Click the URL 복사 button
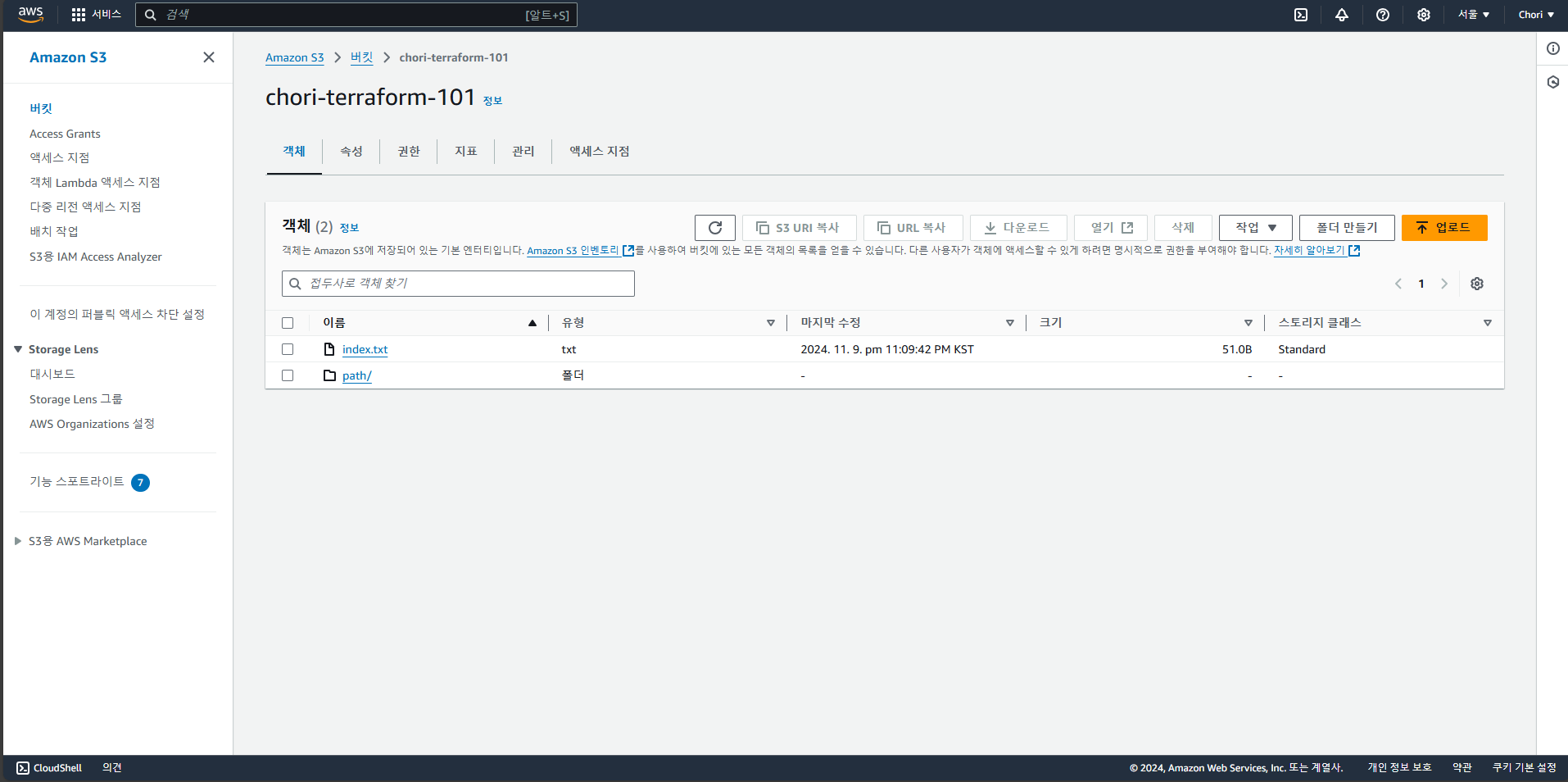 coord(913,228)
